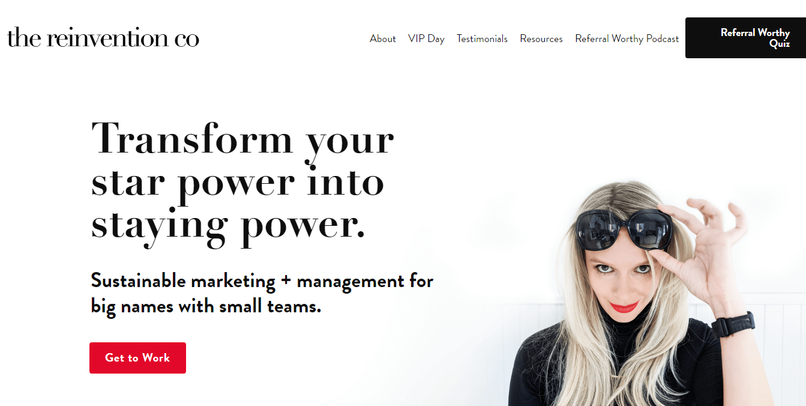806x406 pixels.
Task: Open the Resources nav link
Action: pos(541,39)
